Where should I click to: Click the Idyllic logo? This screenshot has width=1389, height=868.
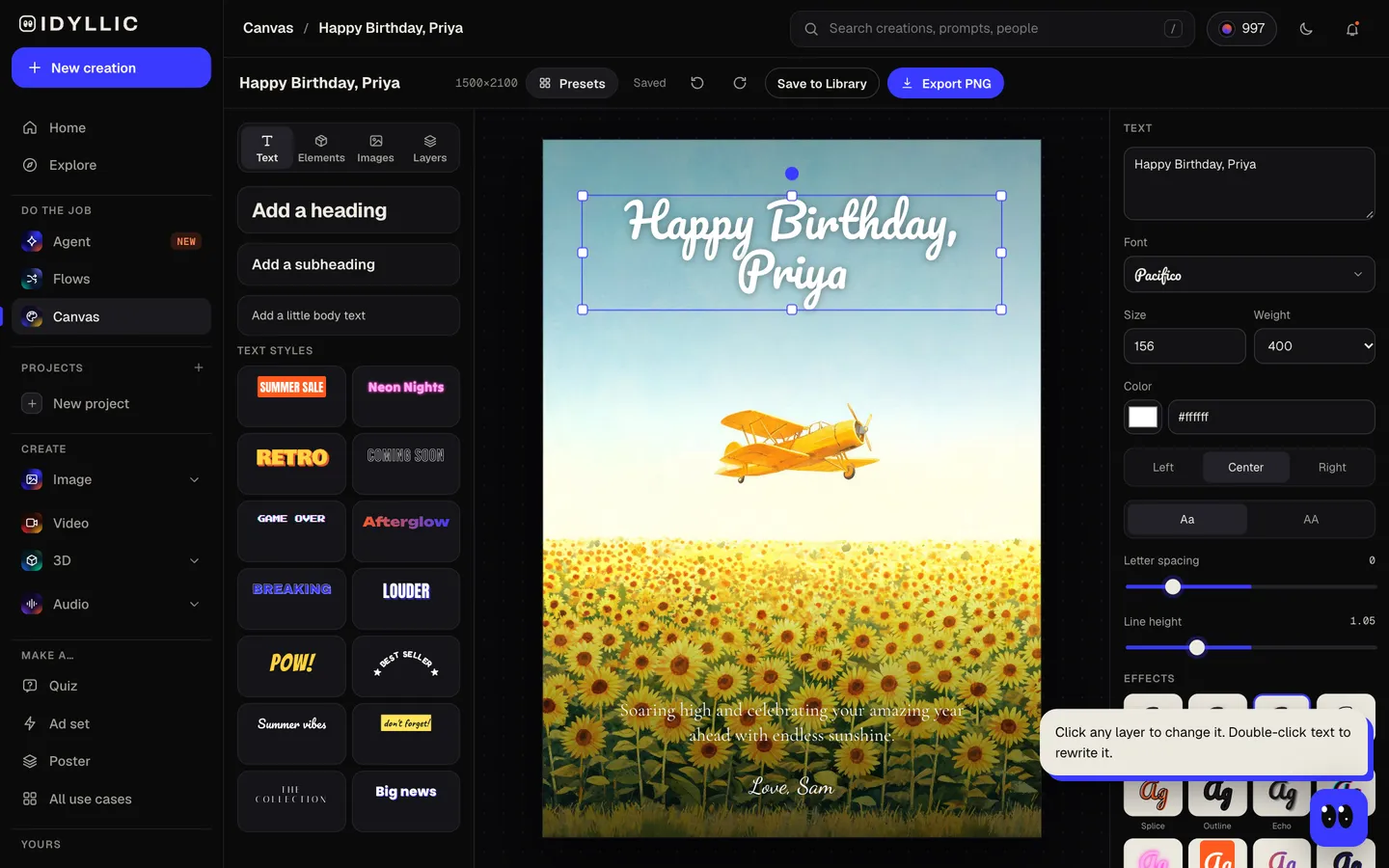(x=79, y=24)
